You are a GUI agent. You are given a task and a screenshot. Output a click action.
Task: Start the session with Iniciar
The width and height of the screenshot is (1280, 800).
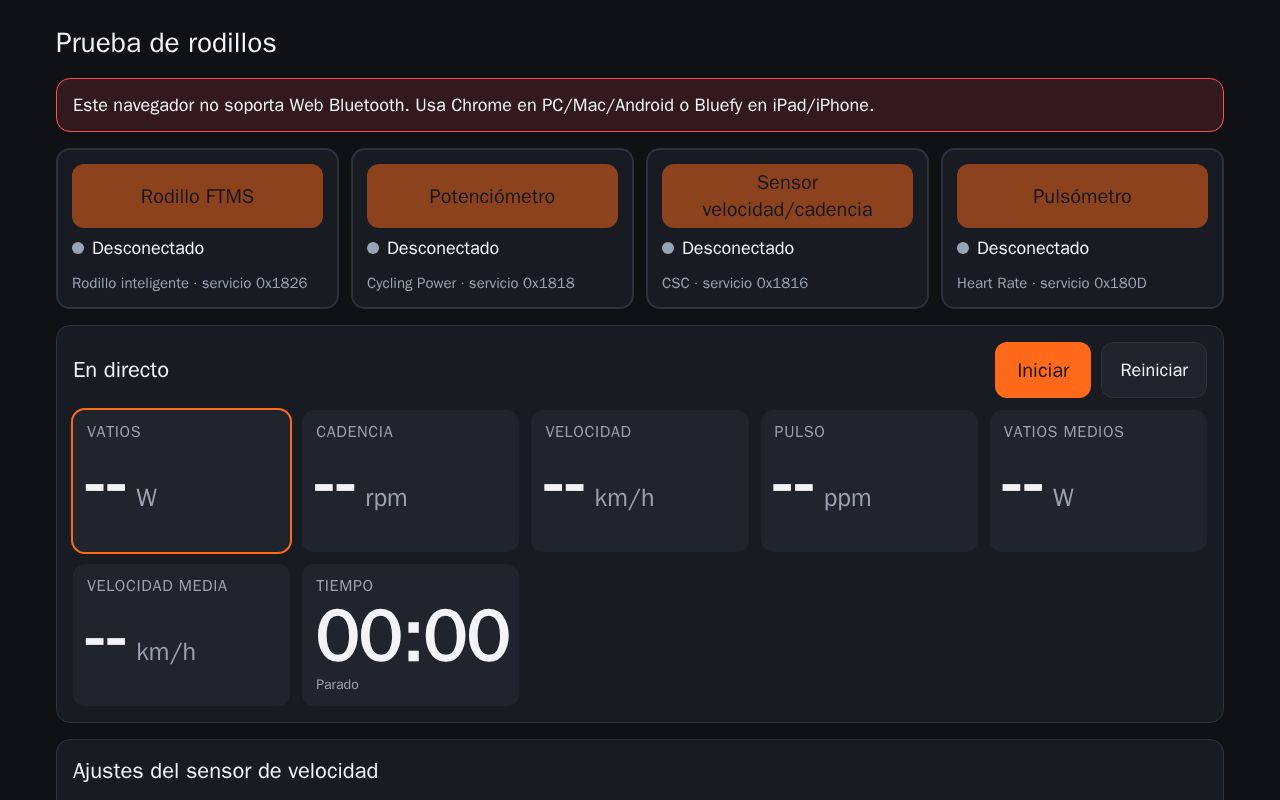point(1043,370)
